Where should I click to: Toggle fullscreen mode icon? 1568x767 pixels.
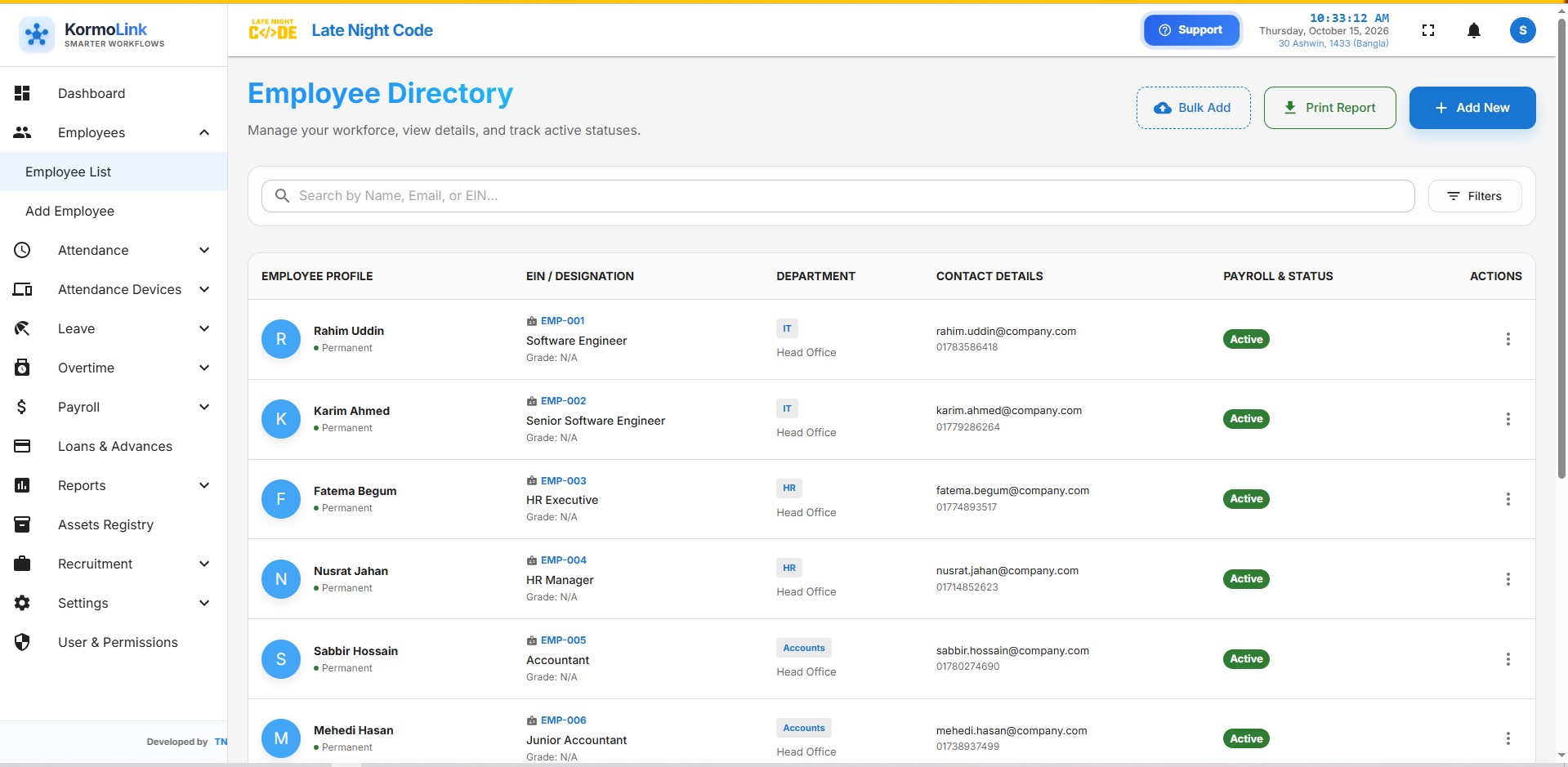pyautogui.click(x=1428, y=30)
